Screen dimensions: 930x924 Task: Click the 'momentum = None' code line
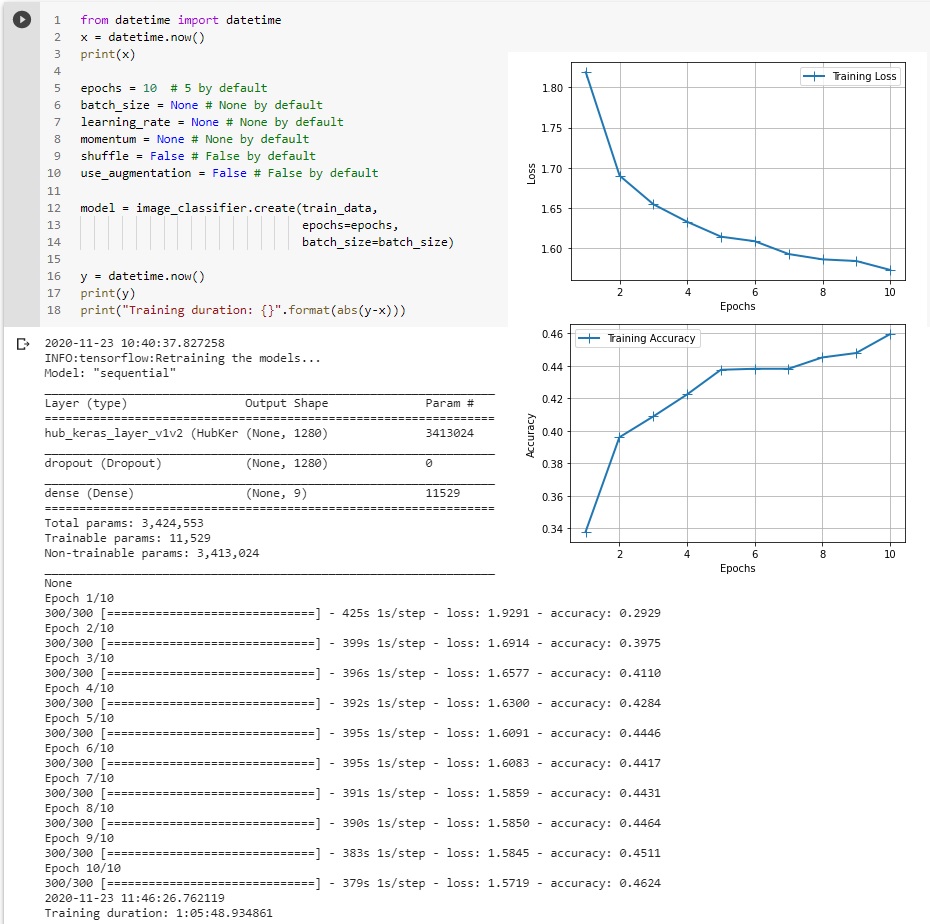[195, 139]
